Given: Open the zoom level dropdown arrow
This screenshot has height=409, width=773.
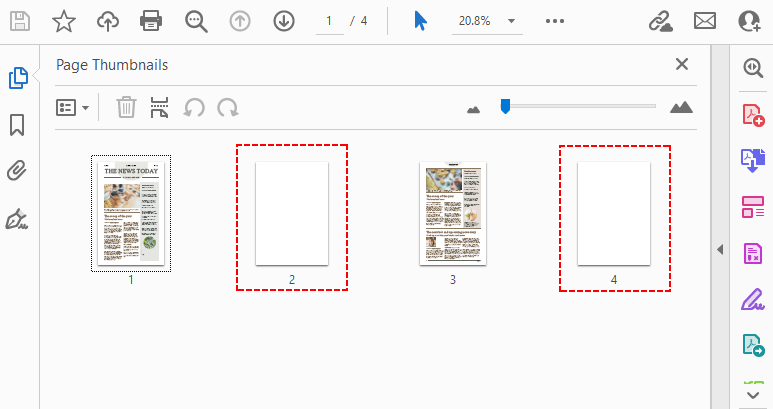Looking at the screenshot, I should 511,21.
